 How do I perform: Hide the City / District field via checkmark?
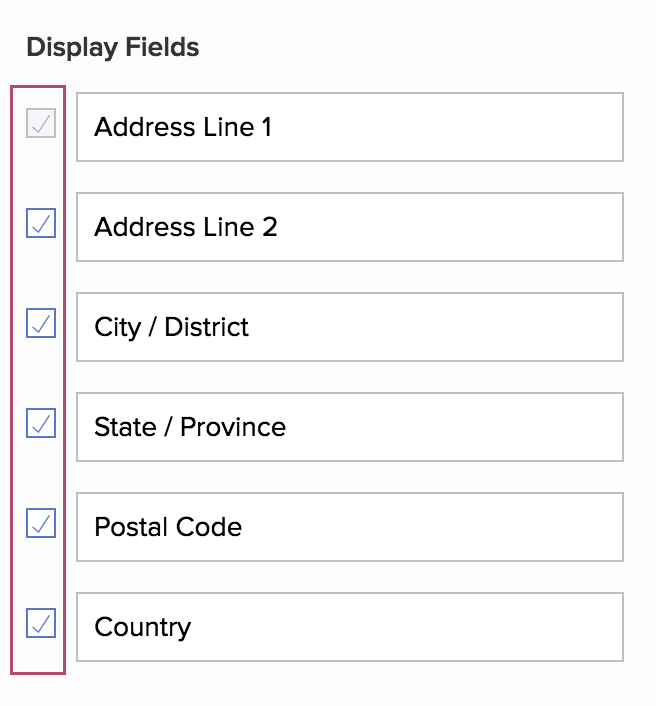[x=41, y=324]
